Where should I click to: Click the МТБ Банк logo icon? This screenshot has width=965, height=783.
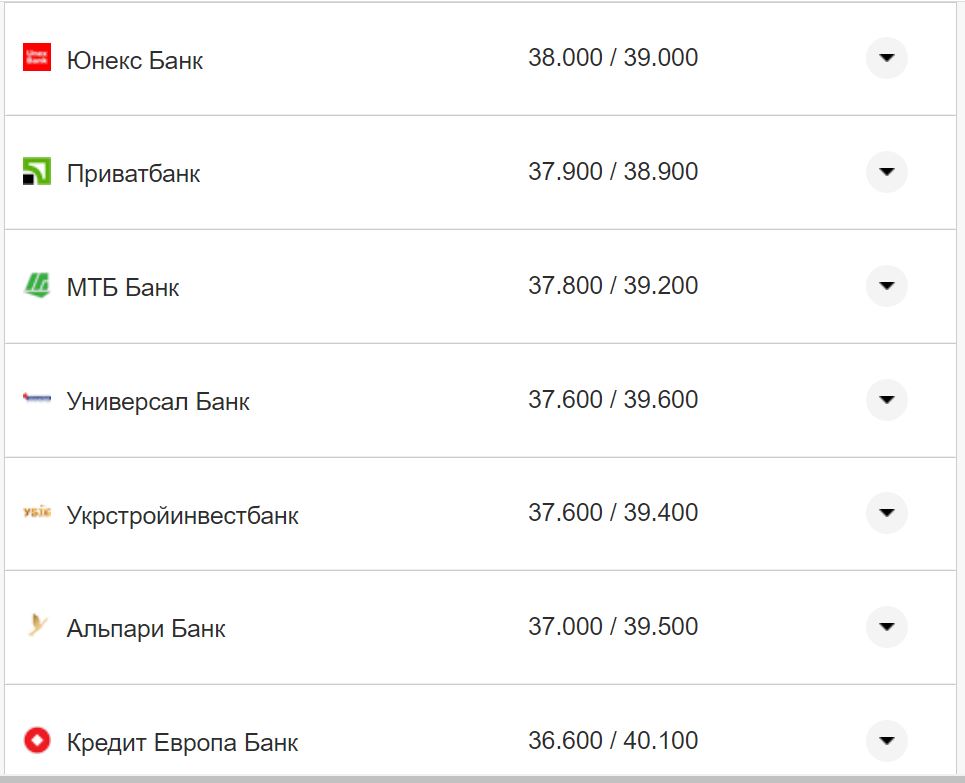pos(36,286)
